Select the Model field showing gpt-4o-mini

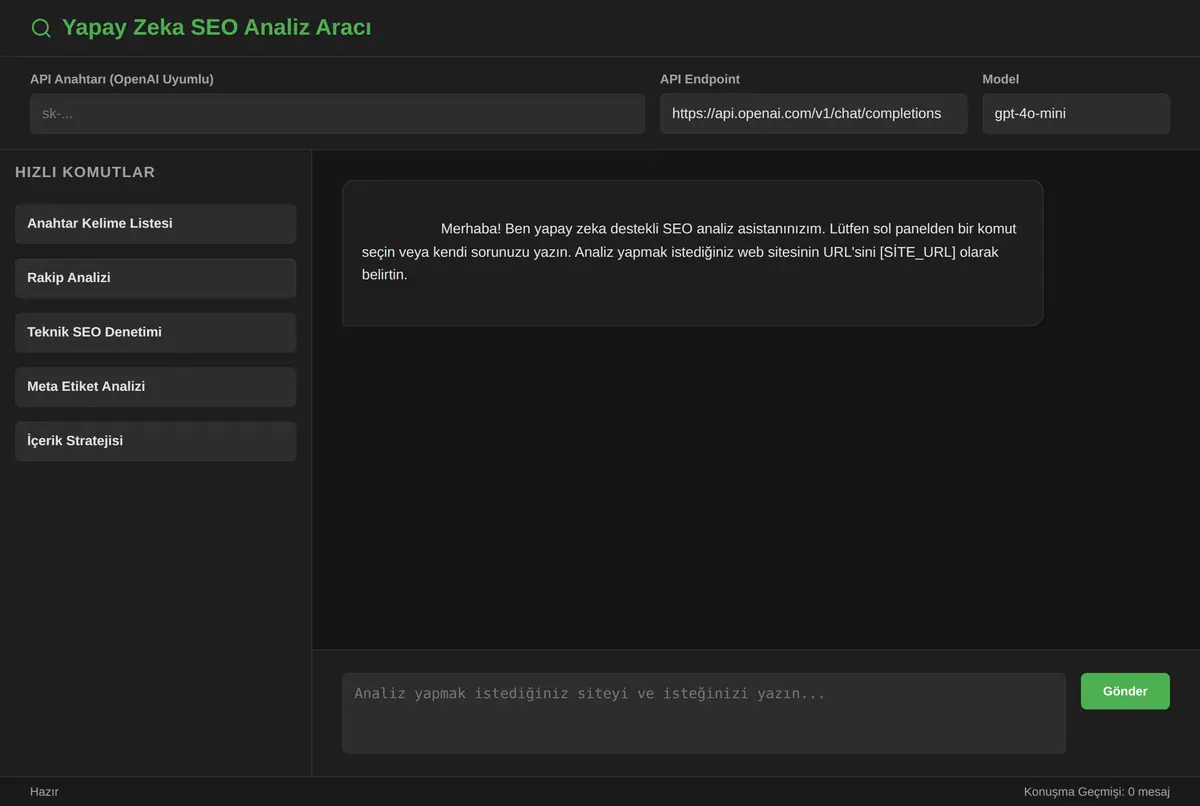coord(1076,114)
